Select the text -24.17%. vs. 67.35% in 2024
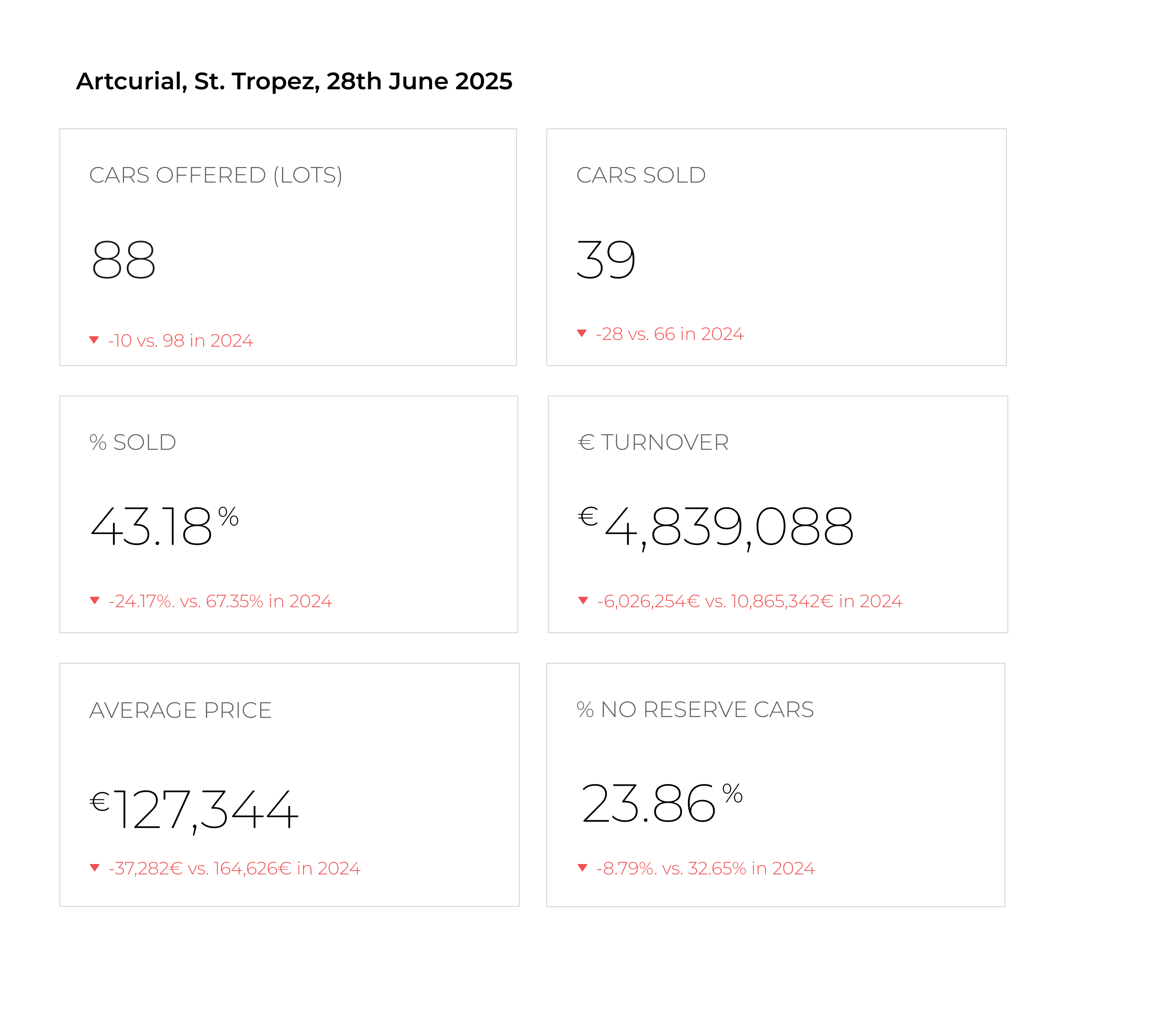Viewport: 1176px width, 1011px height. click(220, 601)
